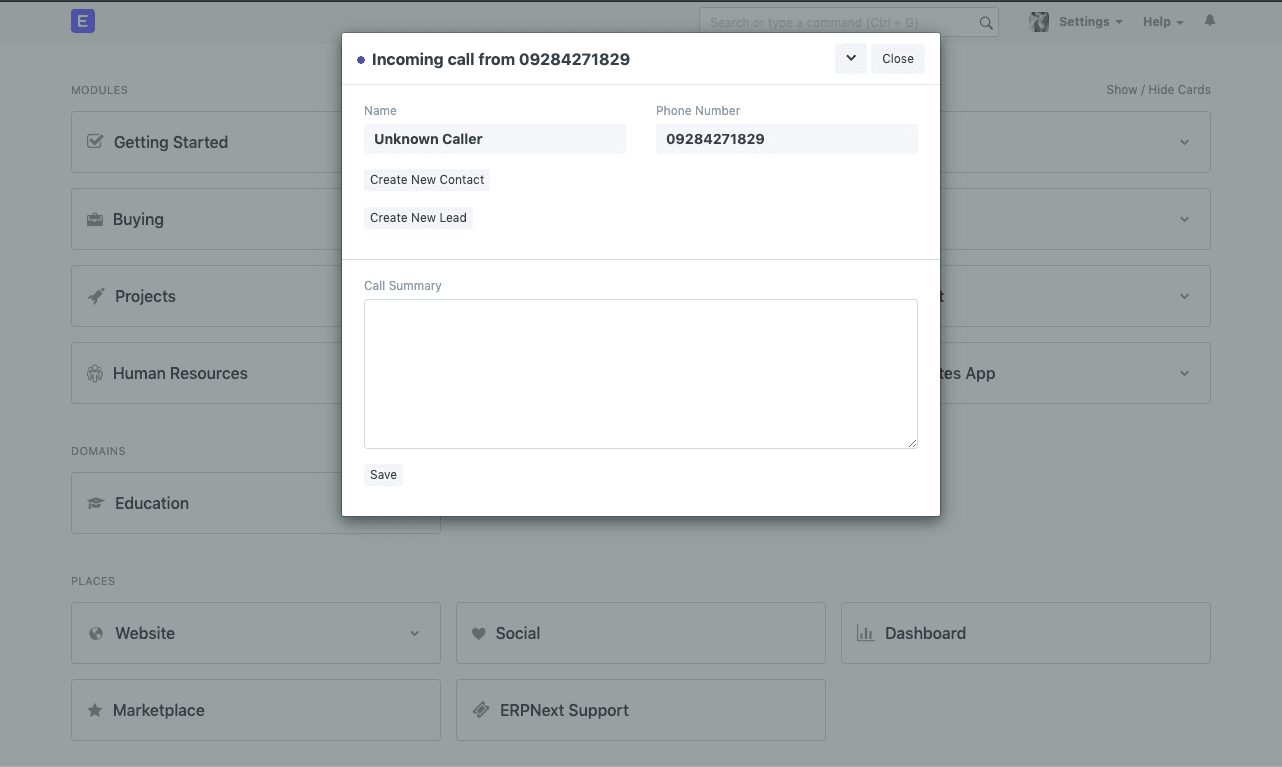Click the ERPNext logo icon
Image resolution: width=1282 pixels, height=767 pixels.
pos(83,20)
